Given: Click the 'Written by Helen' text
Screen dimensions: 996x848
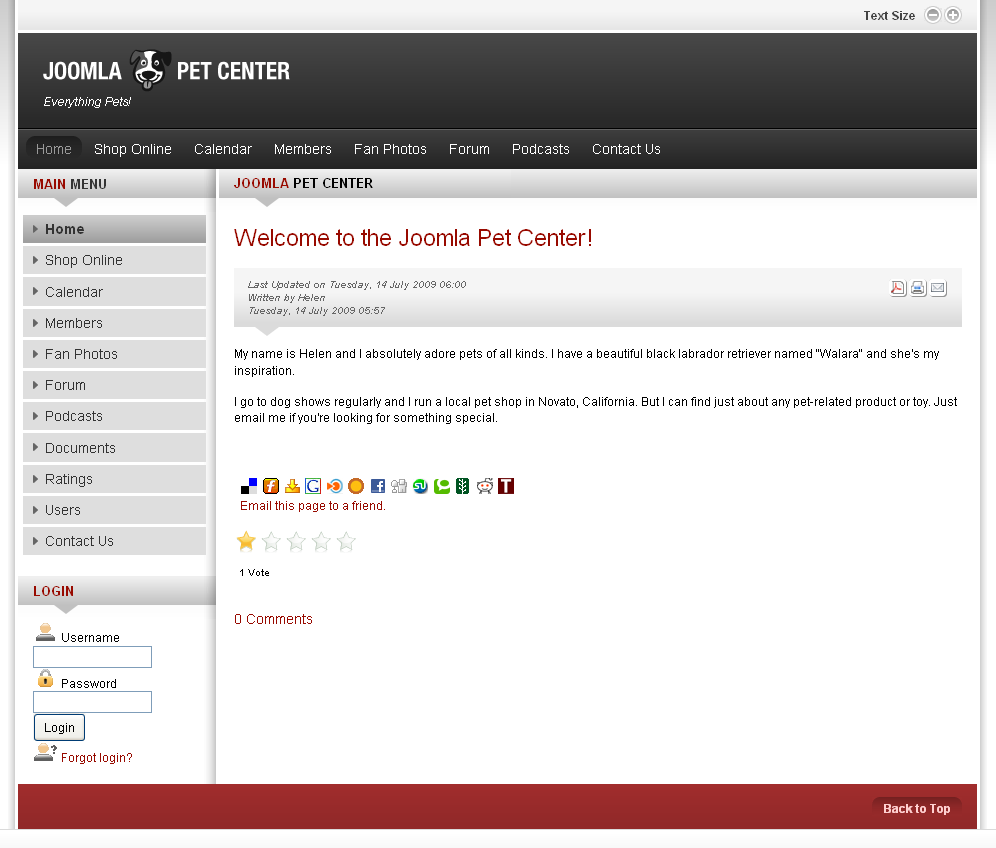Looking at the screenshot, I should pyautogui.click(x=286, y=297).
